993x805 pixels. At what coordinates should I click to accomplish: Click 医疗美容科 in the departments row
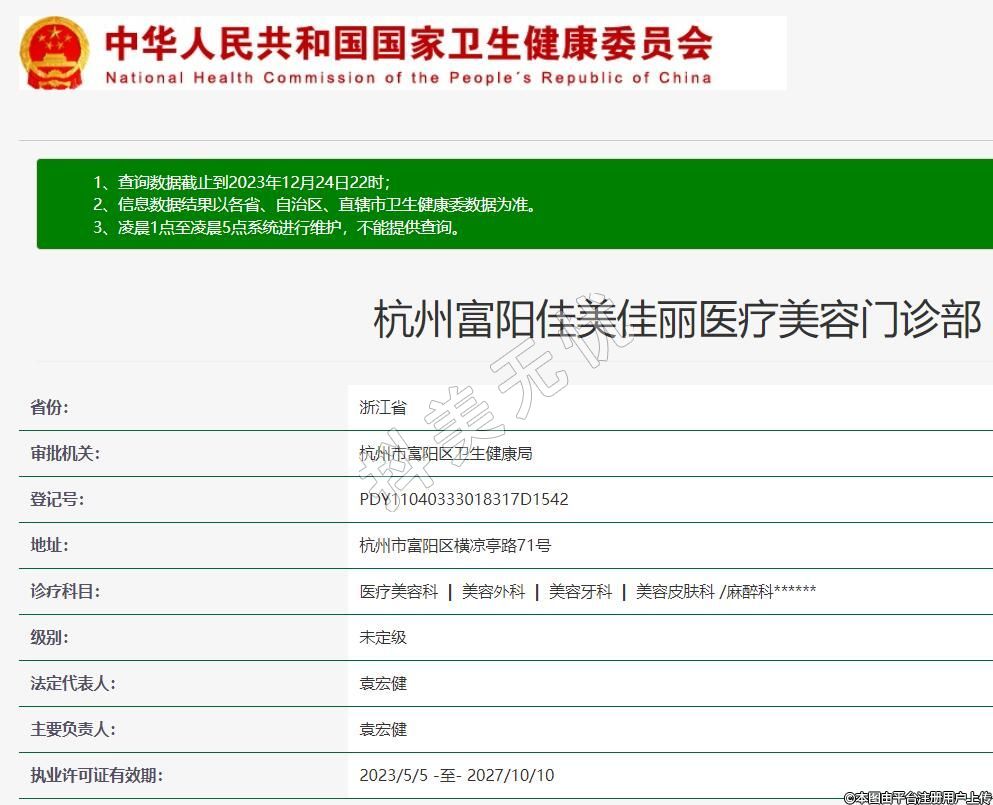399,592
